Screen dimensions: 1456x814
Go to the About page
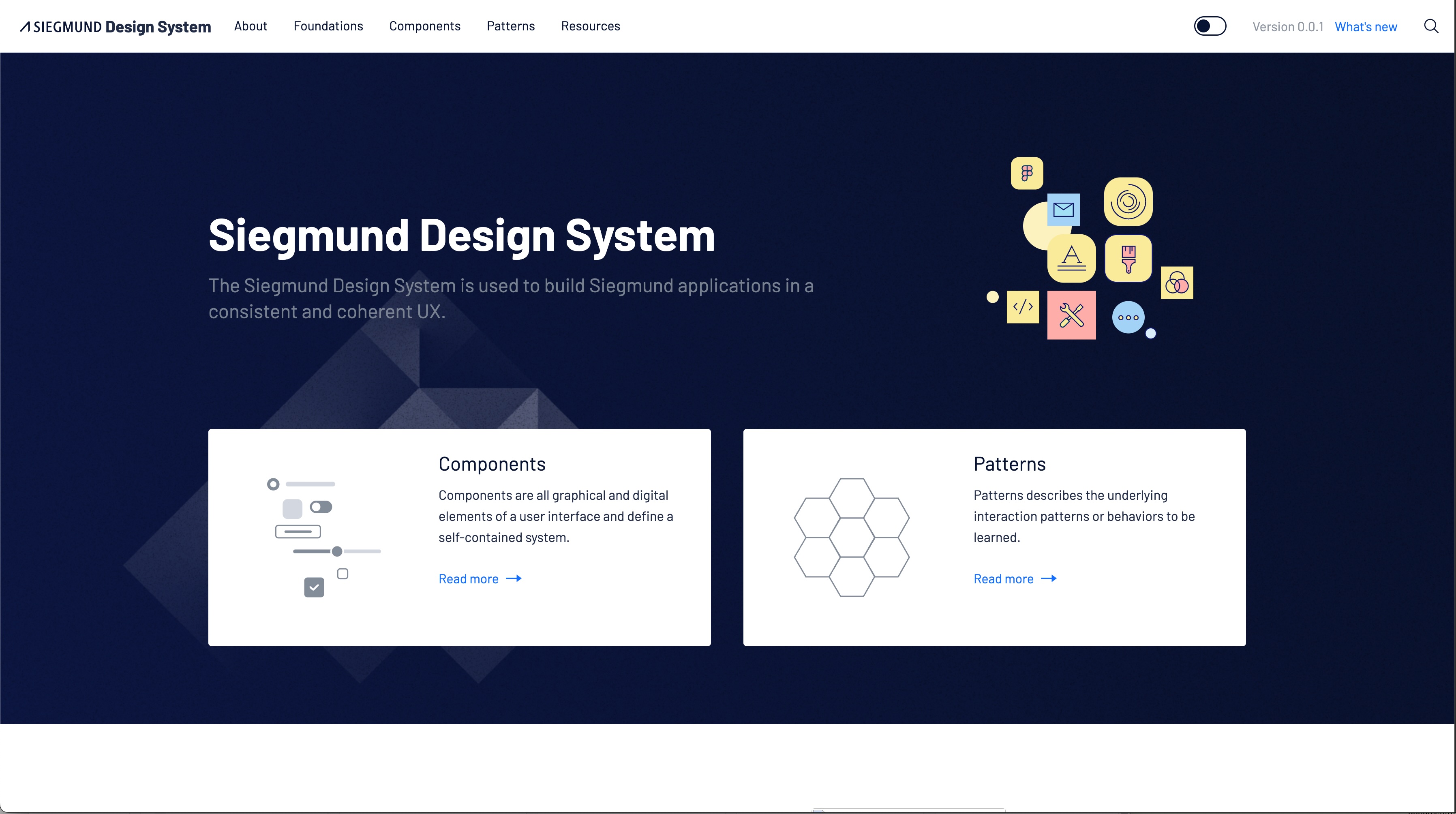pyautogui.click(x=251, y=27)
